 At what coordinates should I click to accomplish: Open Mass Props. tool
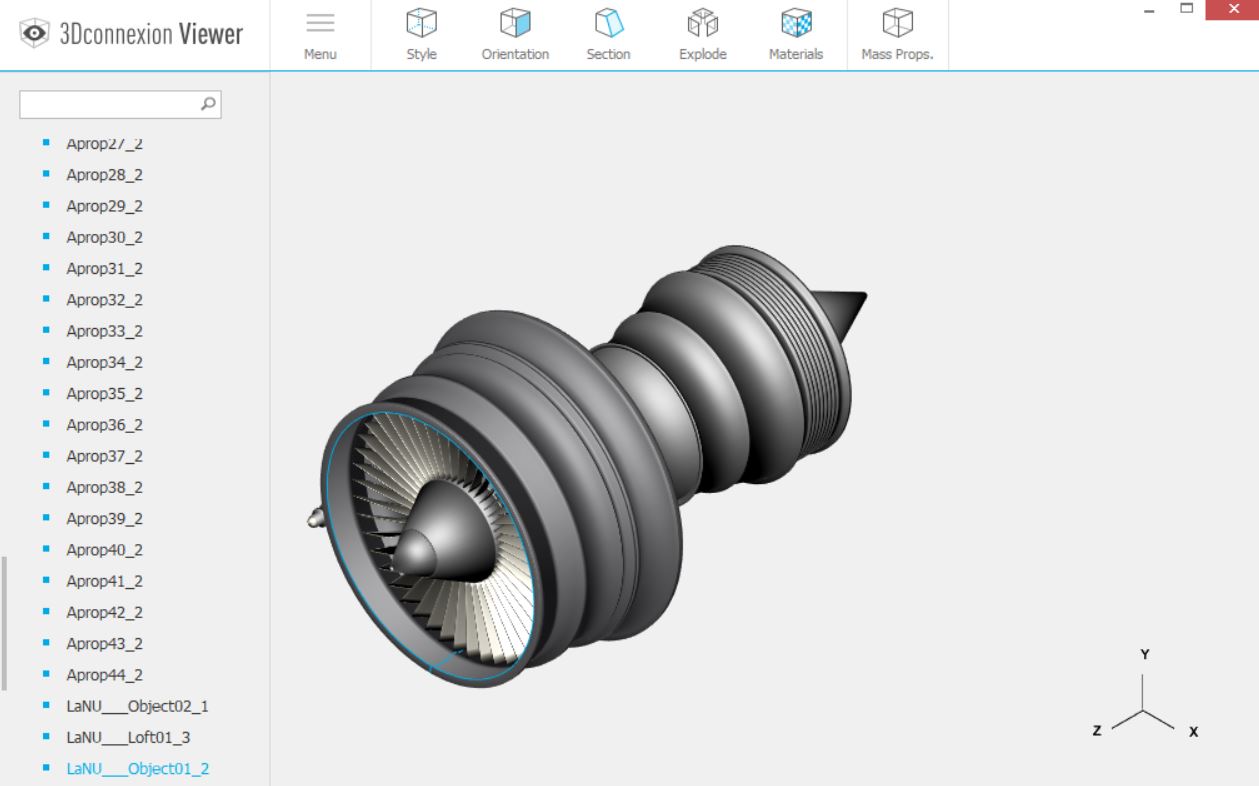pyautogui.click(x=897, y=36)
